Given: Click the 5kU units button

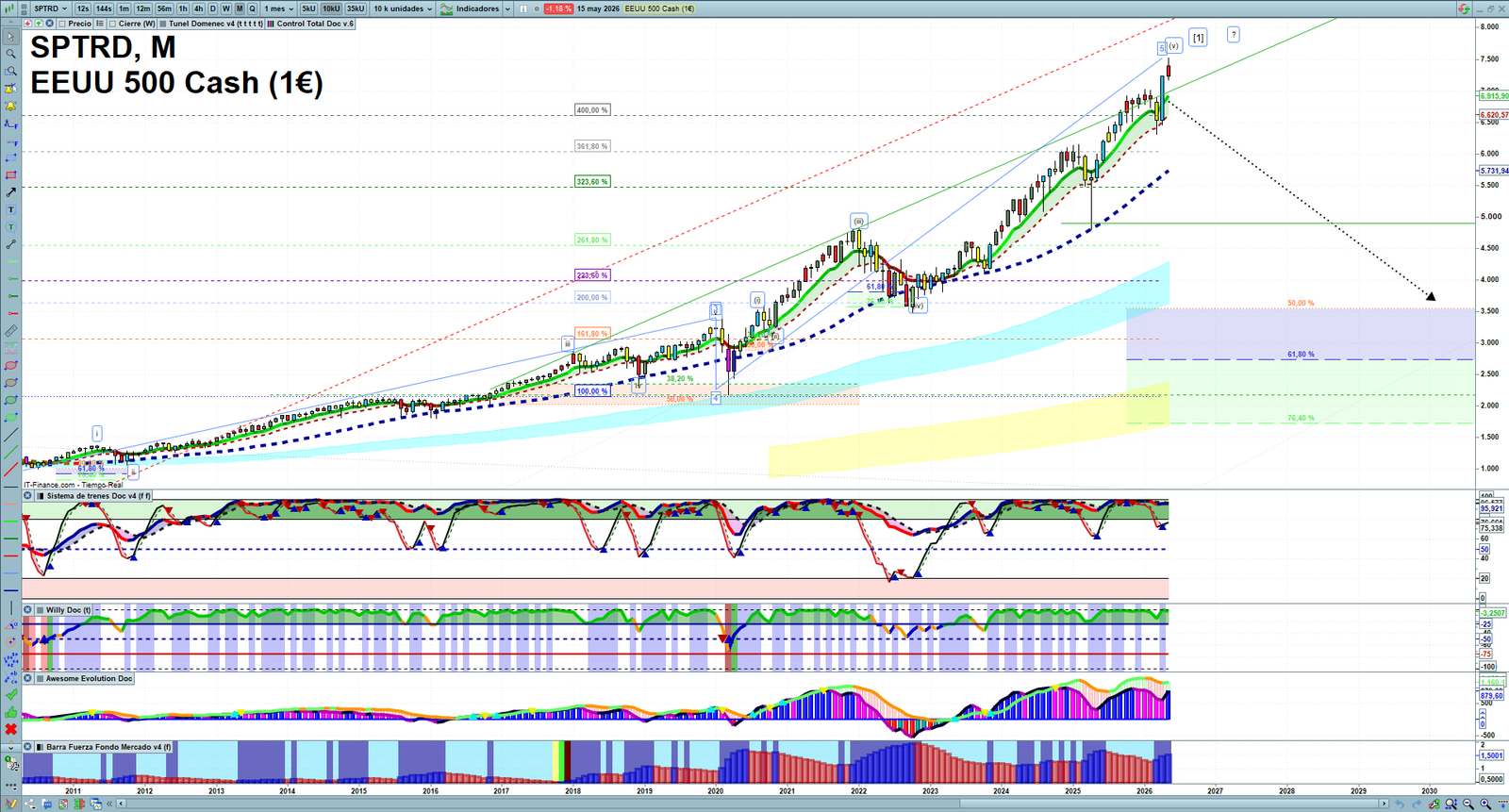Looking at the screenshot, I should click(x=308, y=8).
